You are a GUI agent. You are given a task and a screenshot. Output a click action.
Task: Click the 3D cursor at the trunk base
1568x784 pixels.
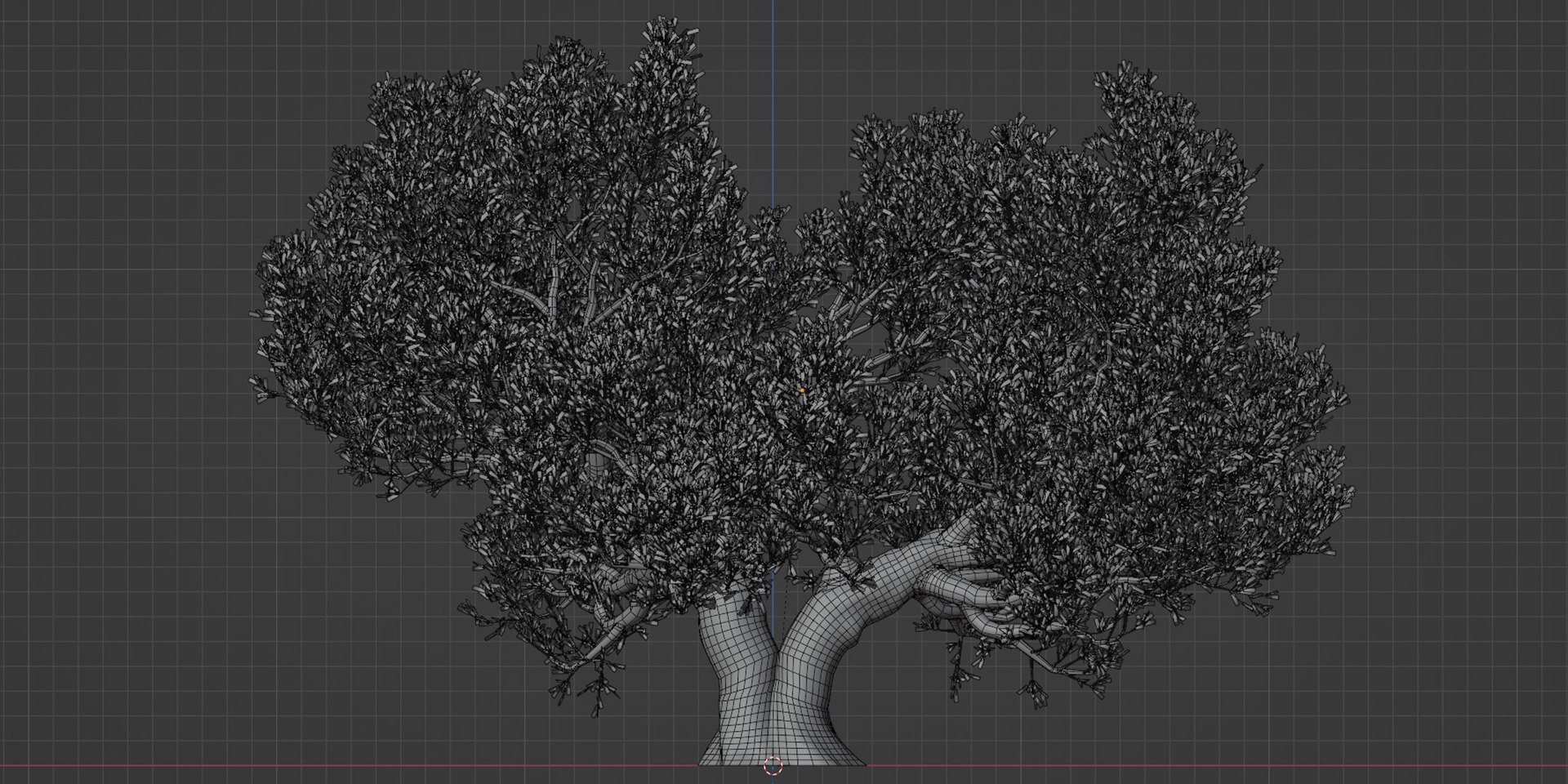tap(773, 765)
